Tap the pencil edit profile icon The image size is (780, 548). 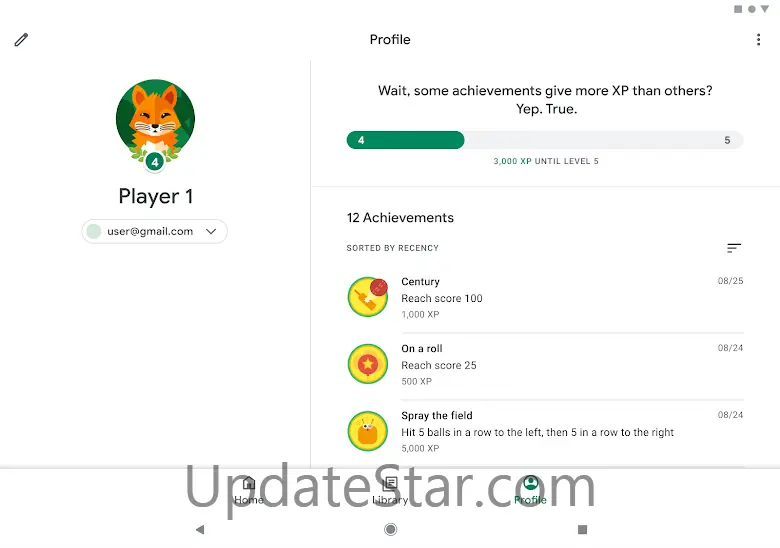[x=21, y=40]
